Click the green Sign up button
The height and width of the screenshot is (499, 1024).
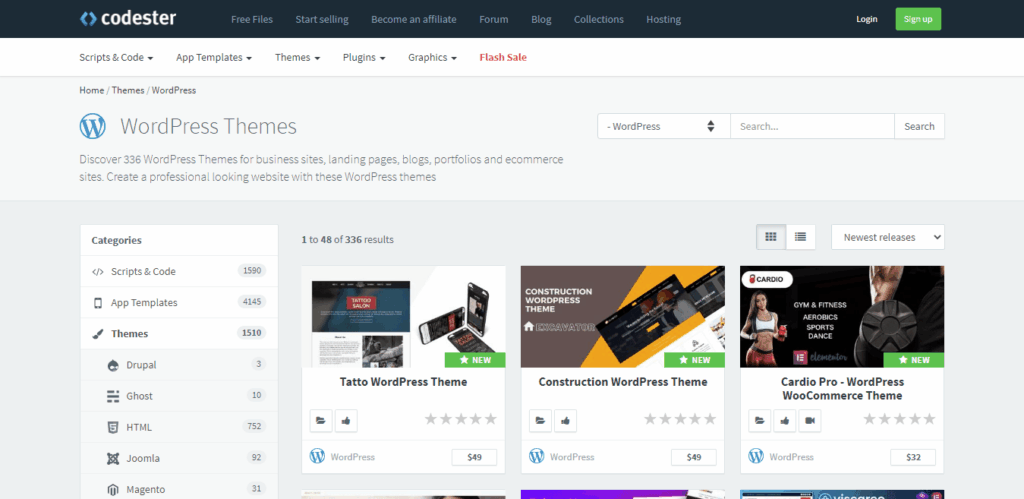pyautogui.click(x=918, y=19)
